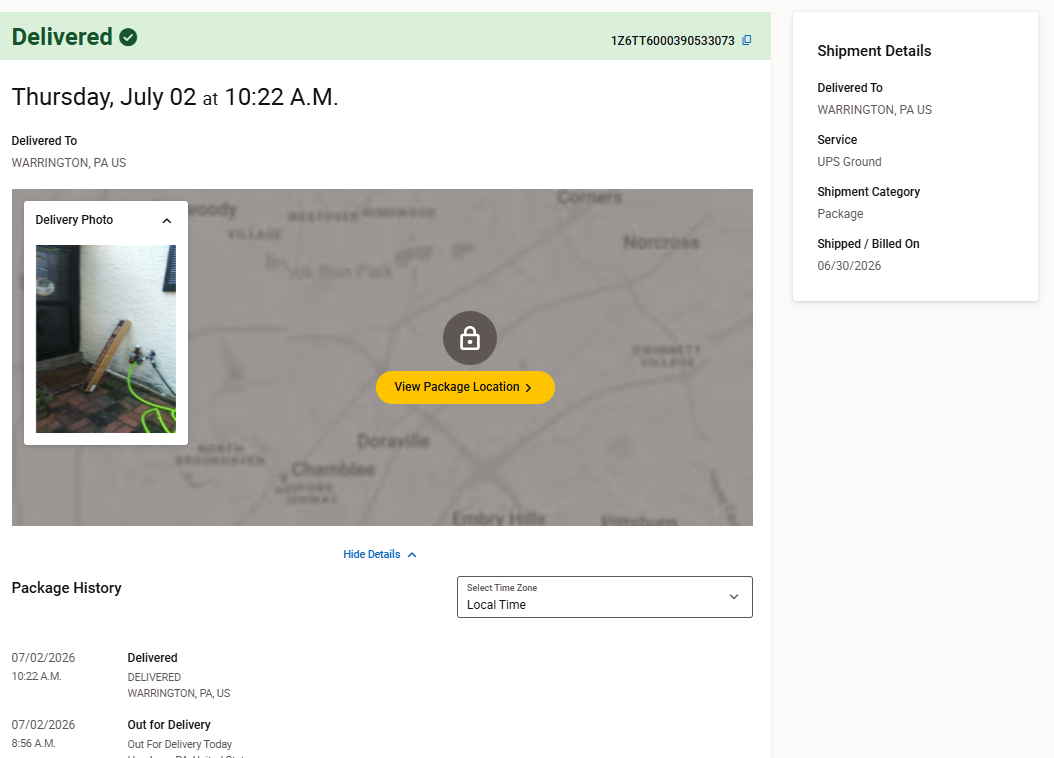Click the Delivery Photo panel title
1054x758 pixels.
pos(74,220)
